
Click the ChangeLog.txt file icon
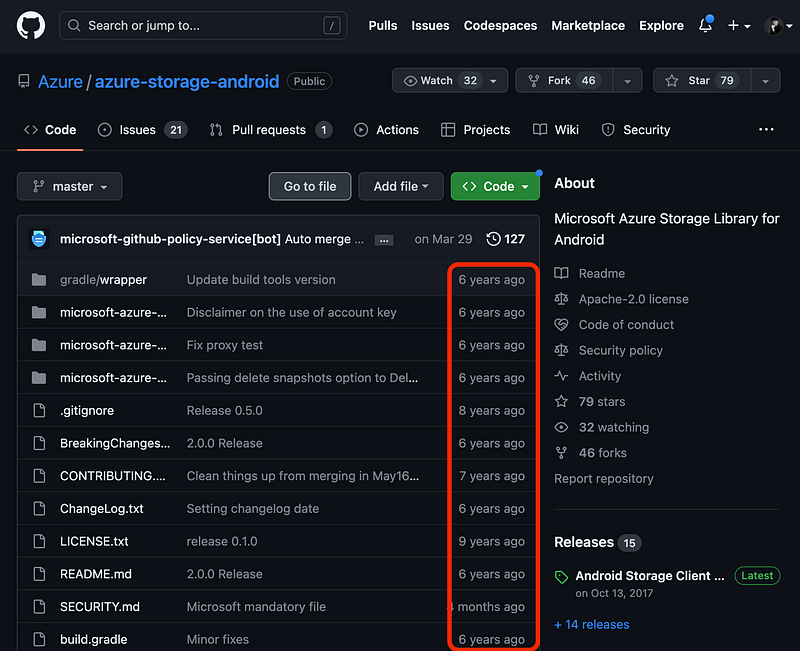(x=39, y=509)
